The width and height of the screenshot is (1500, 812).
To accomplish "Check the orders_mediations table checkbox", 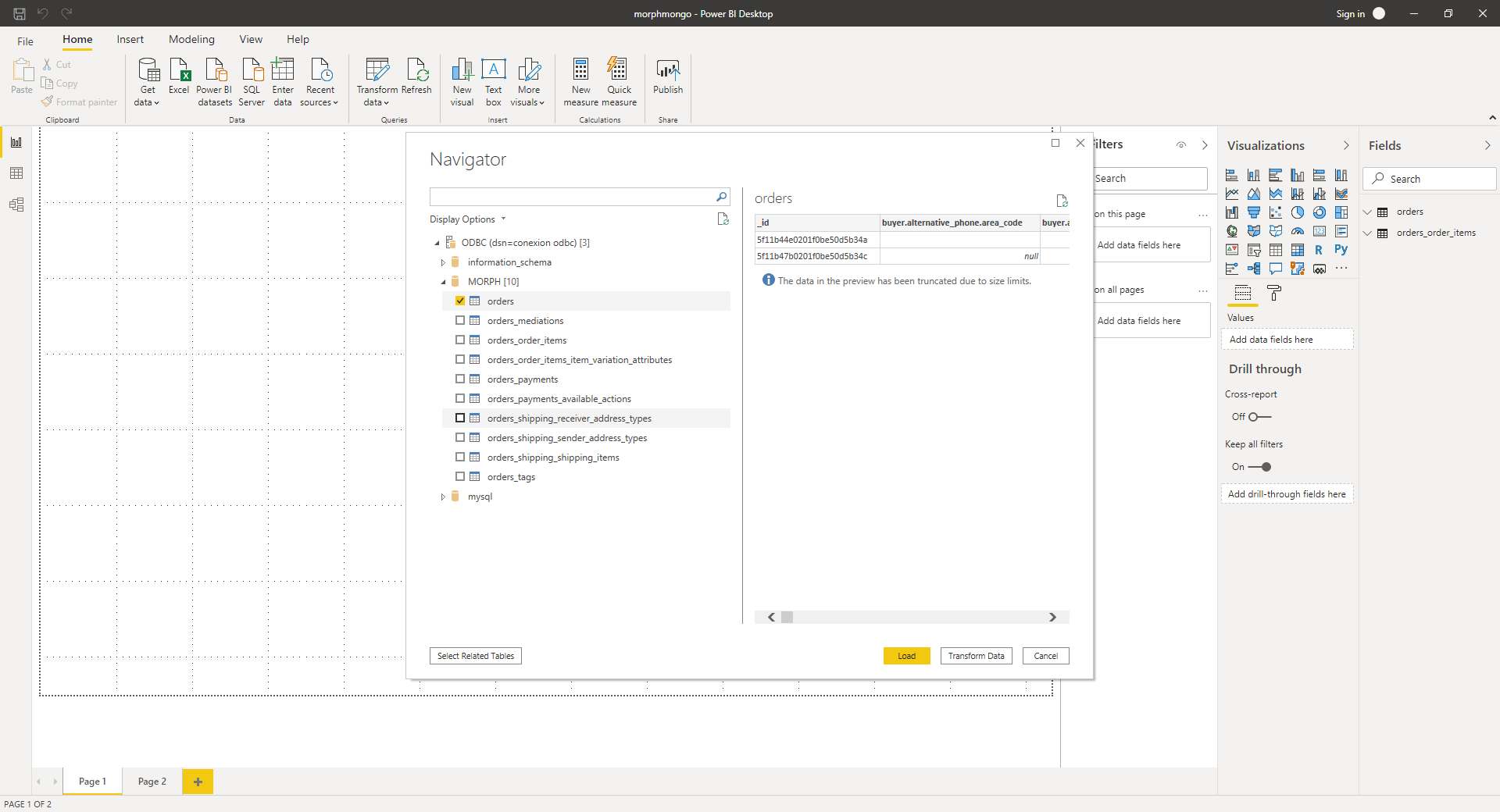I will (x=460, y=320).
